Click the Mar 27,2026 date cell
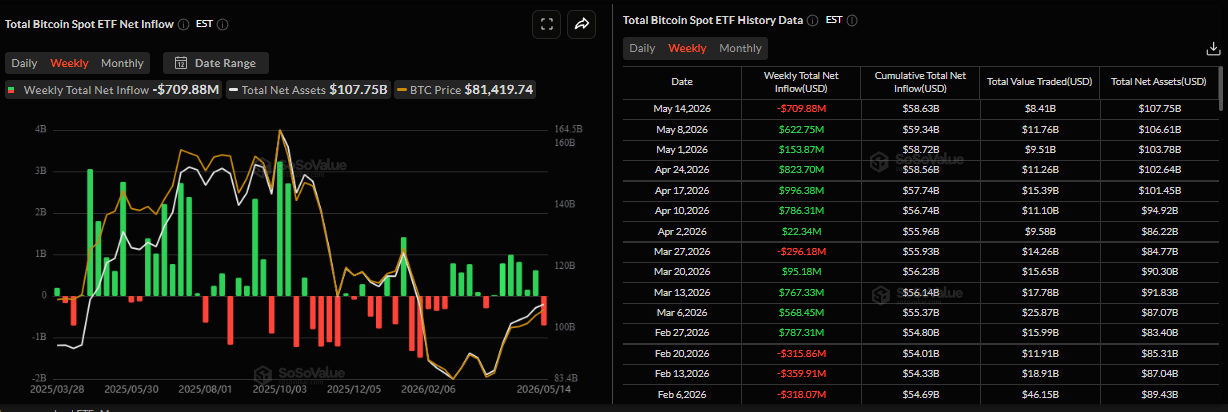The height and width of the screenshot is (412, 1228). click(x=681, y=252)
